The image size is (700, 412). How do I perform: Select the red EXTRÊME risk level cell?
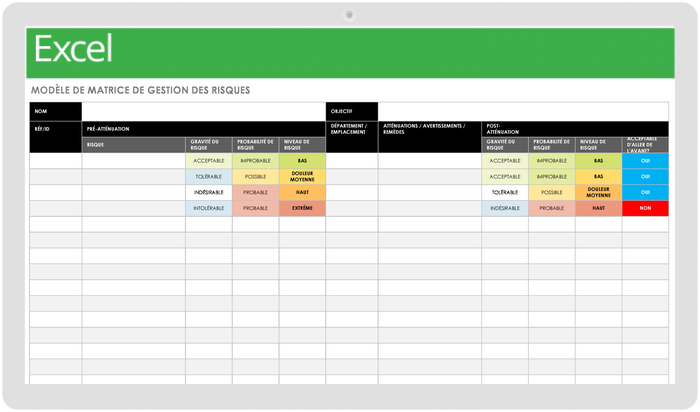(302, 209)
